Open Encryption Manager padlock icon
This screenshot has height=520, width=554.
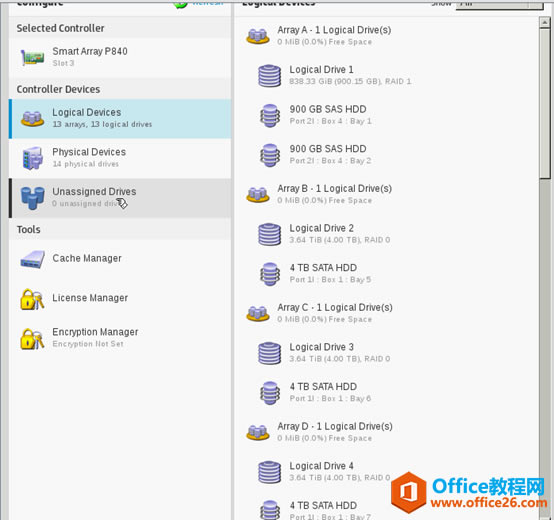[32, 339]
